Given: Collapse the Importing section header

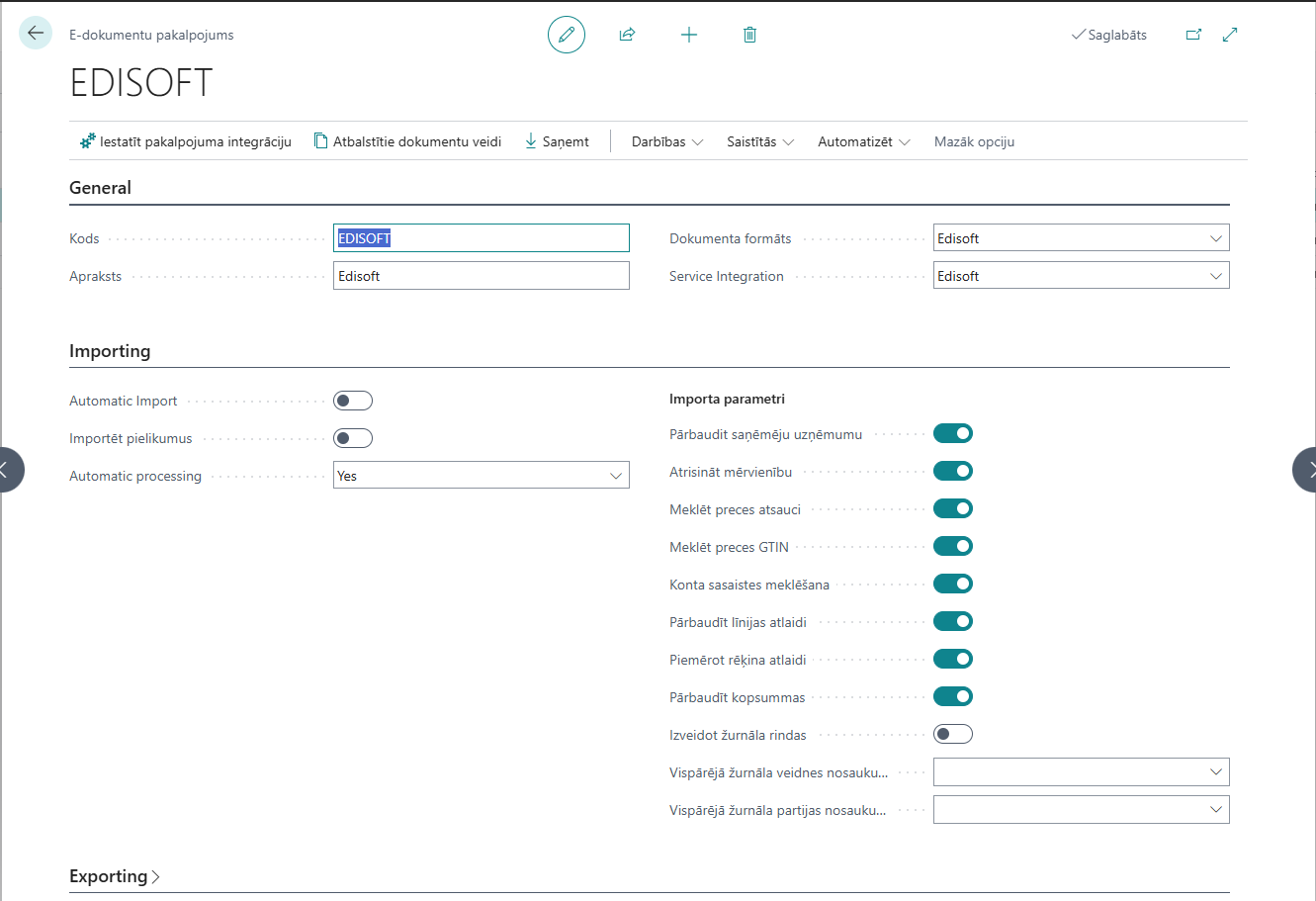Looking at the screenshot, I should 110,351.
